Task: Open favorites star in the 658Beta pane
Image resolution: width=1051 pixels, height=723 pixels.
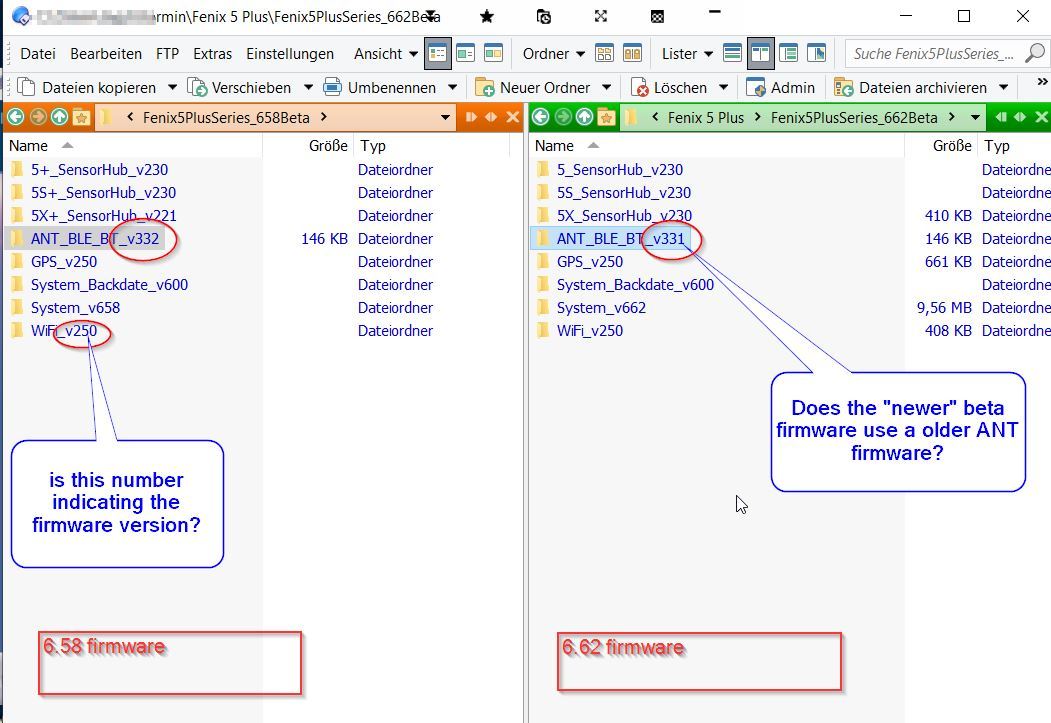Action: pyautogui.click(x=81, y=117)
